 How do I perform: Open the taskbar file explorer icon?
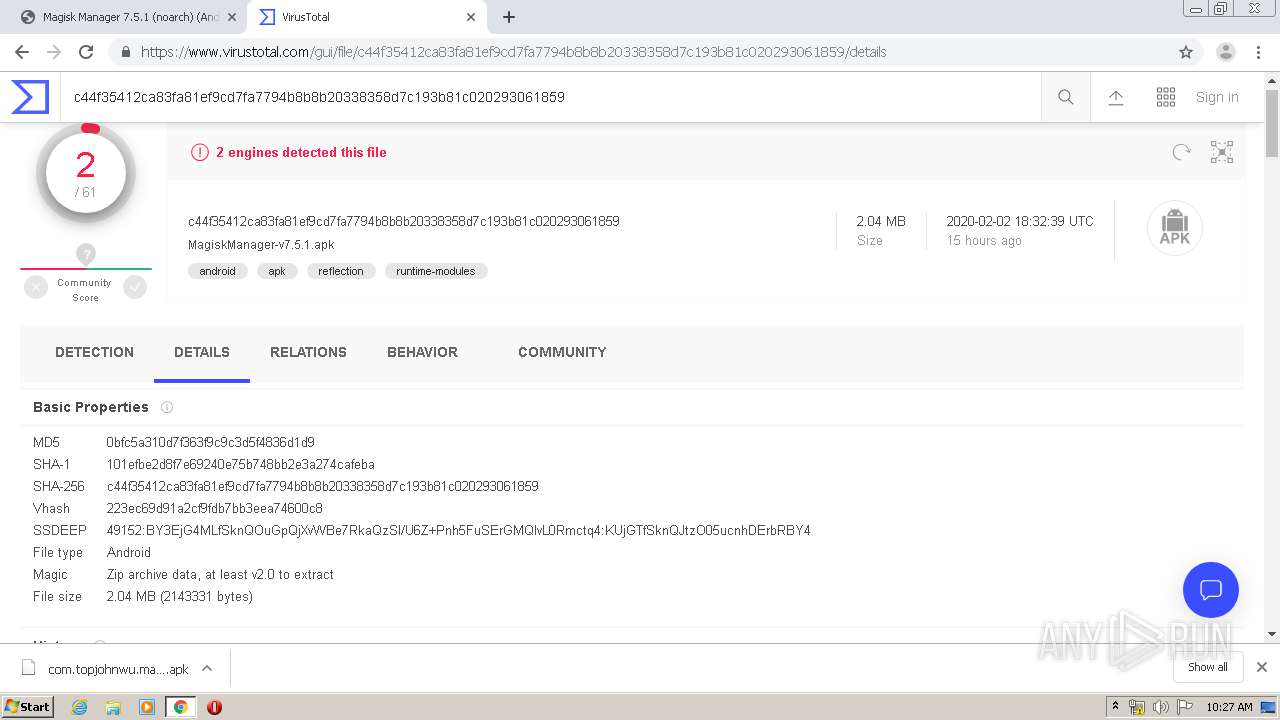tap(113, 707)
